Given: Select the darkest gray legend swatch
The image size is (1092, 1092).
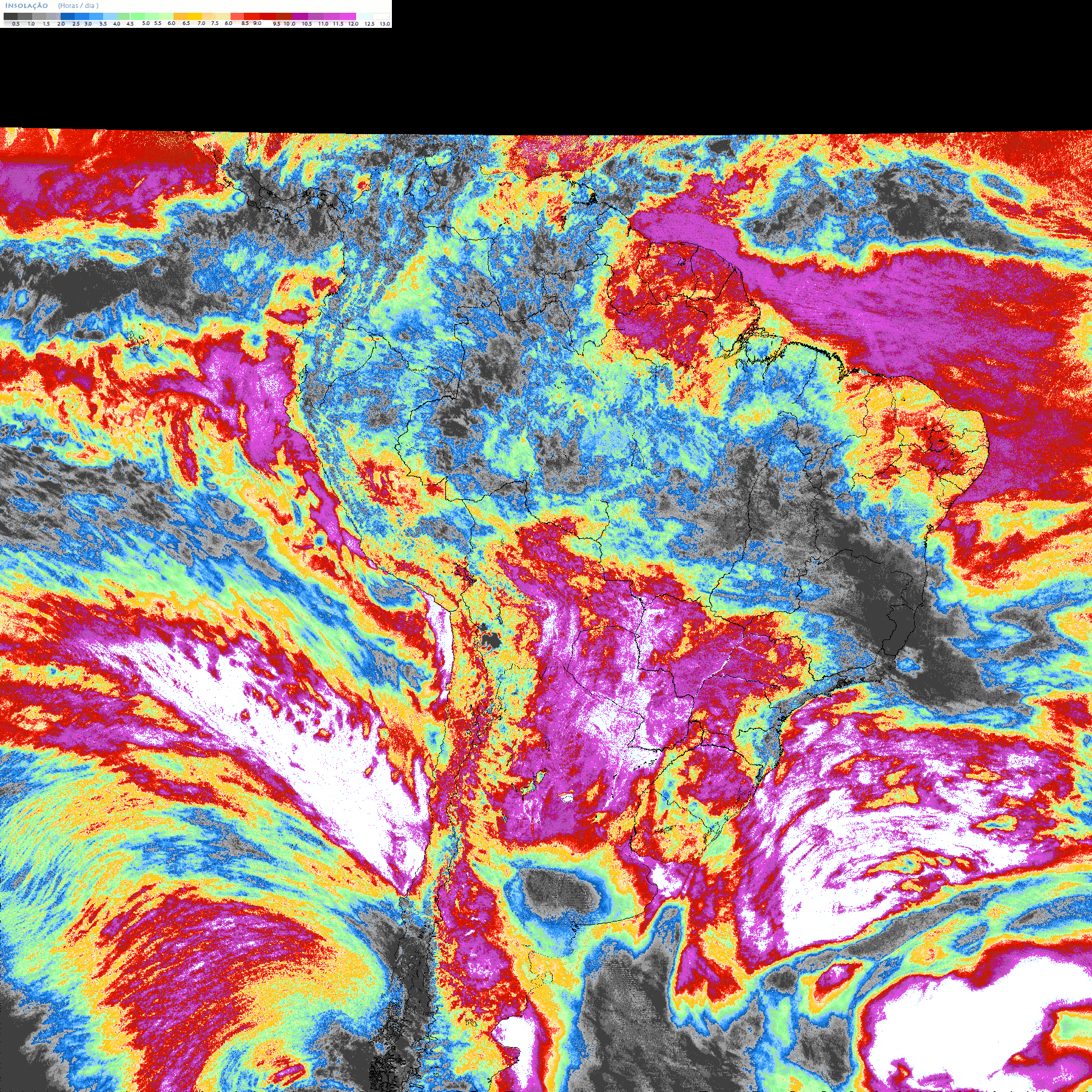Looking at the screenshot, I should point(10,16).
